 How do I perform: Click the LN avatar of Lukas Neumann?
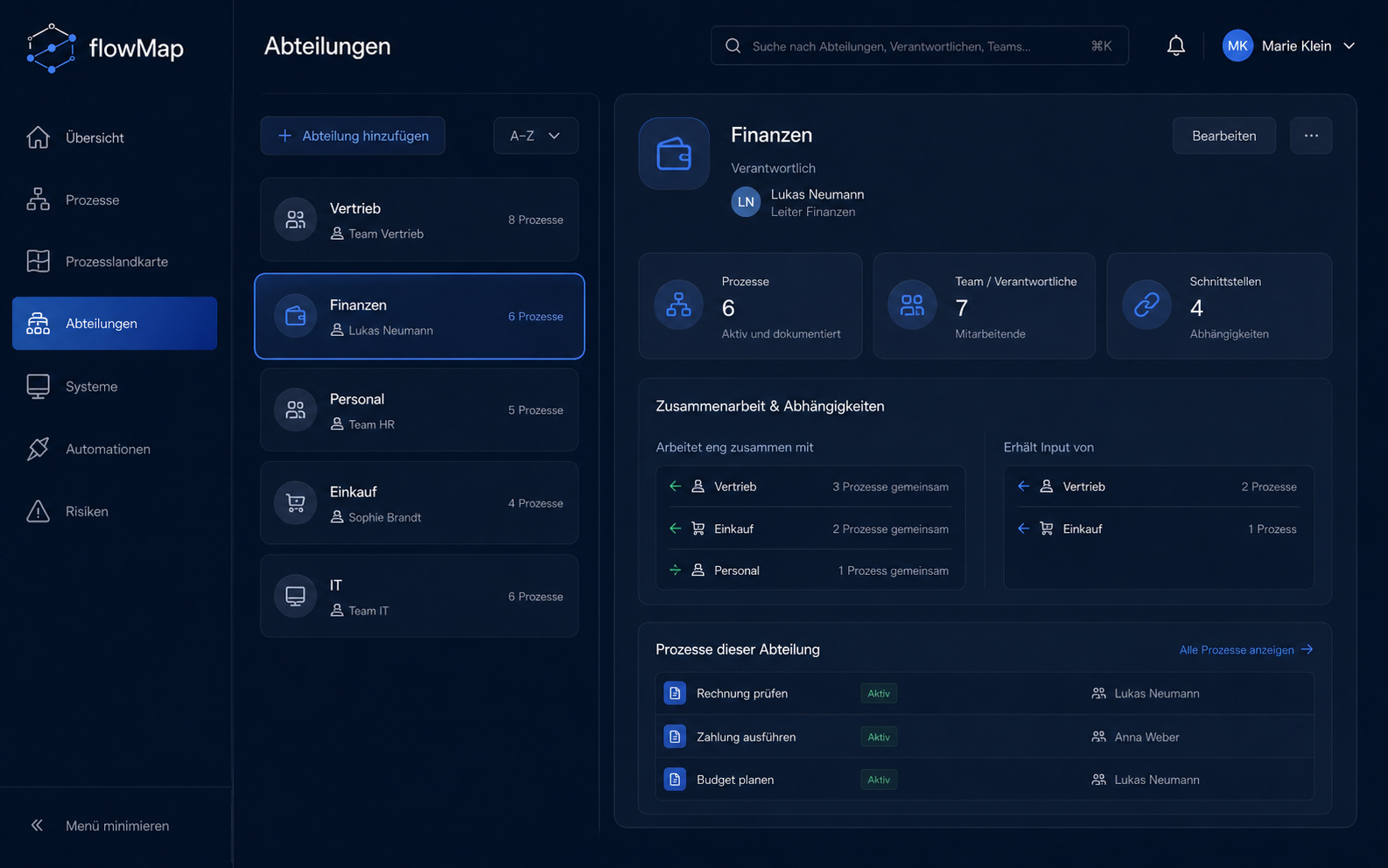(746, 202)
